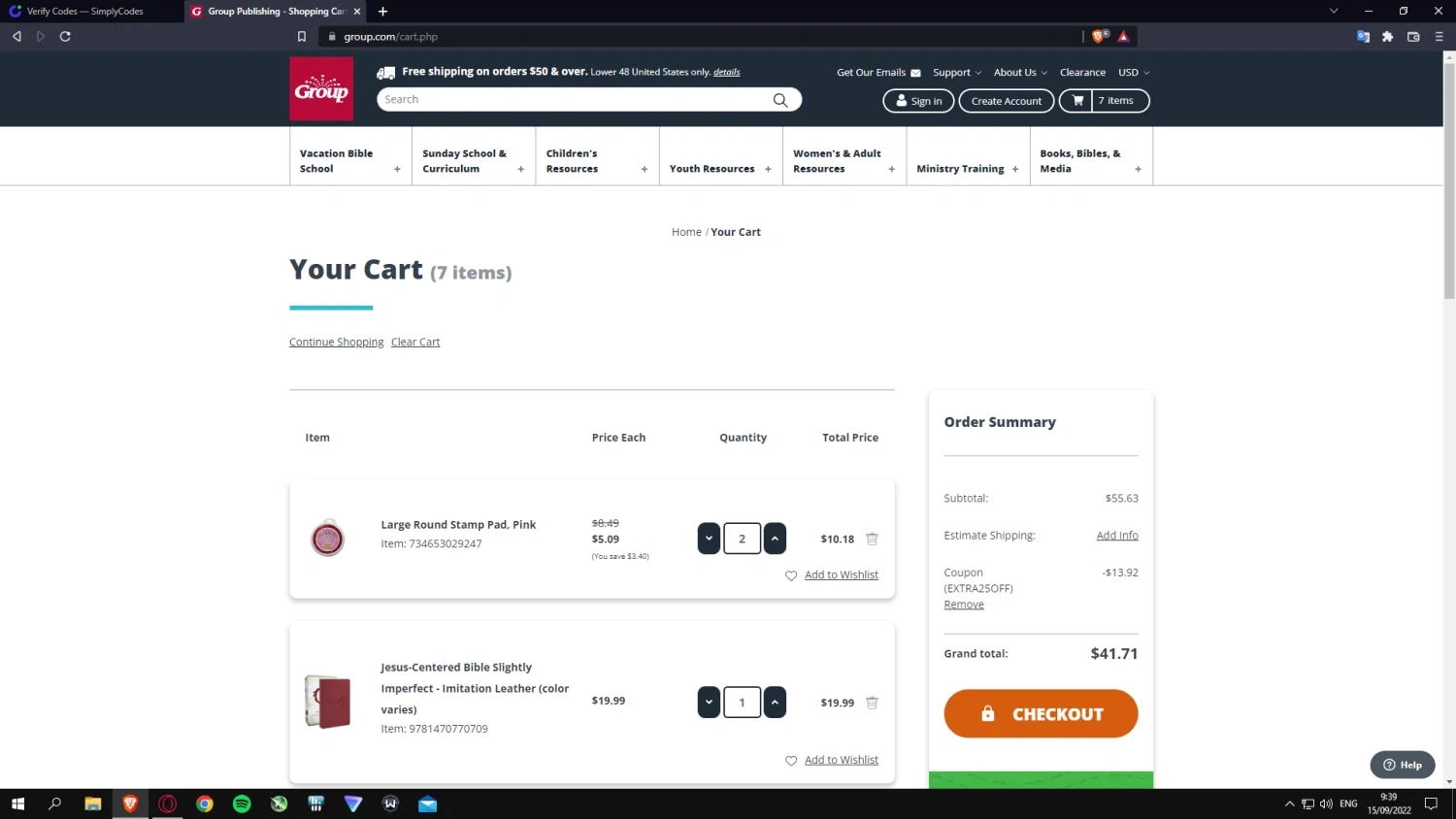Open the browser main menu
Image resolution: width=1456 pixels, height=819 pixels.
[1439, 37]
